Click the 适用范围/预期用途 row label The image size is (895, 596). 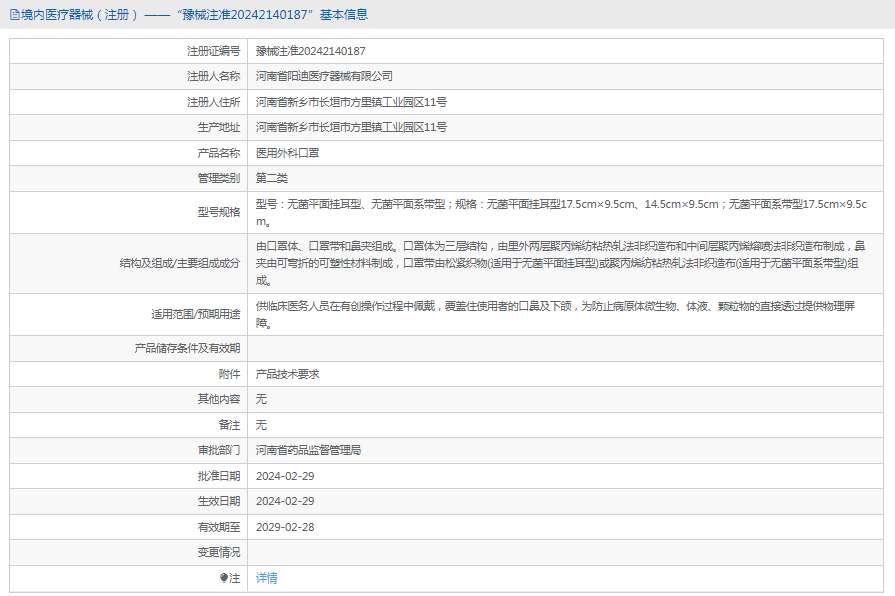point(196,314)
